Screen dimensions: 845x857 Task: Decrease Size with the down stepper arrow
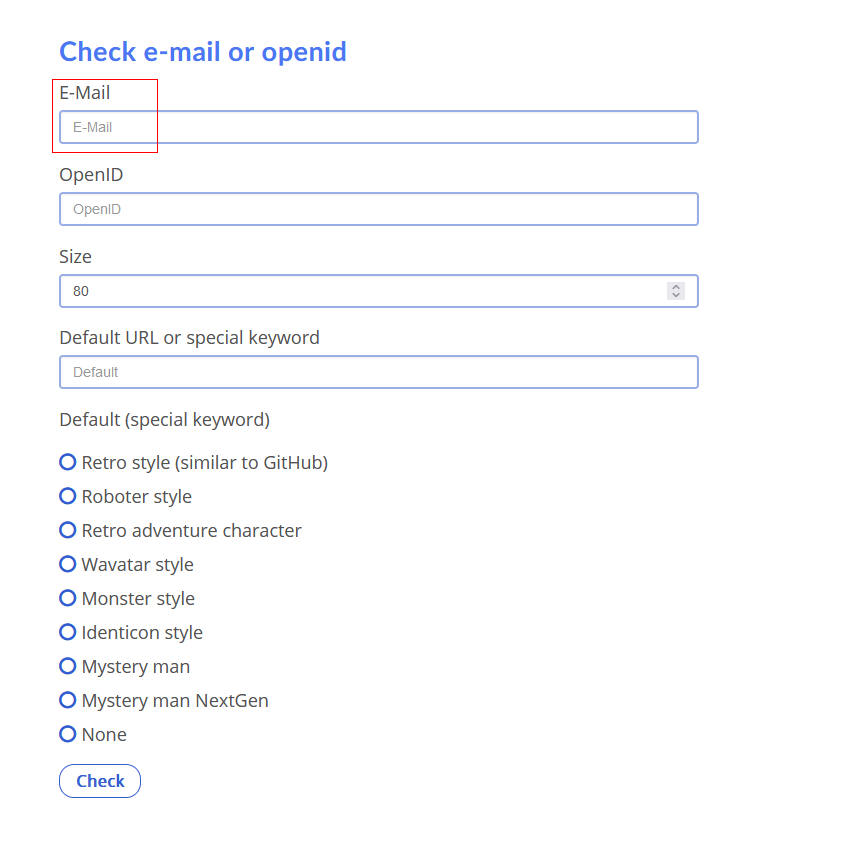[676, 295]
